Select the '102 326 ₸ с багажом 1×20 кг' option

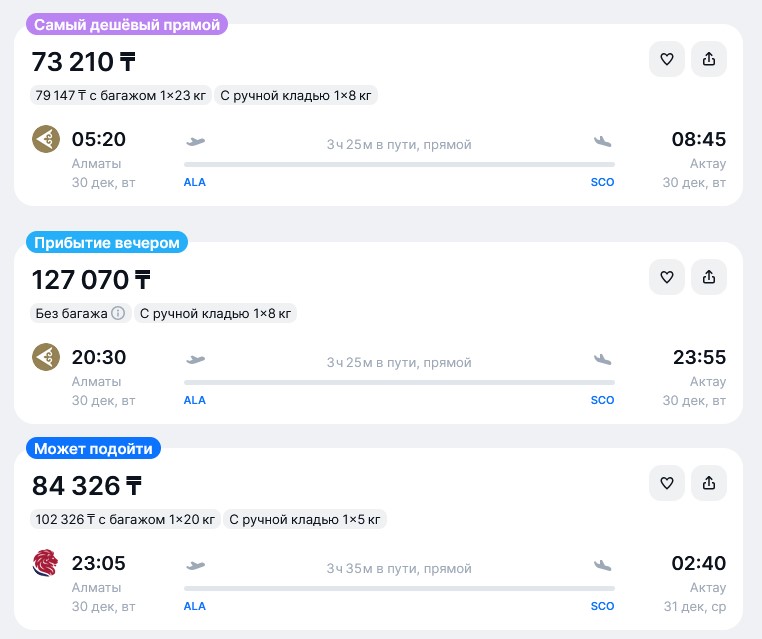tap(125, 519)
